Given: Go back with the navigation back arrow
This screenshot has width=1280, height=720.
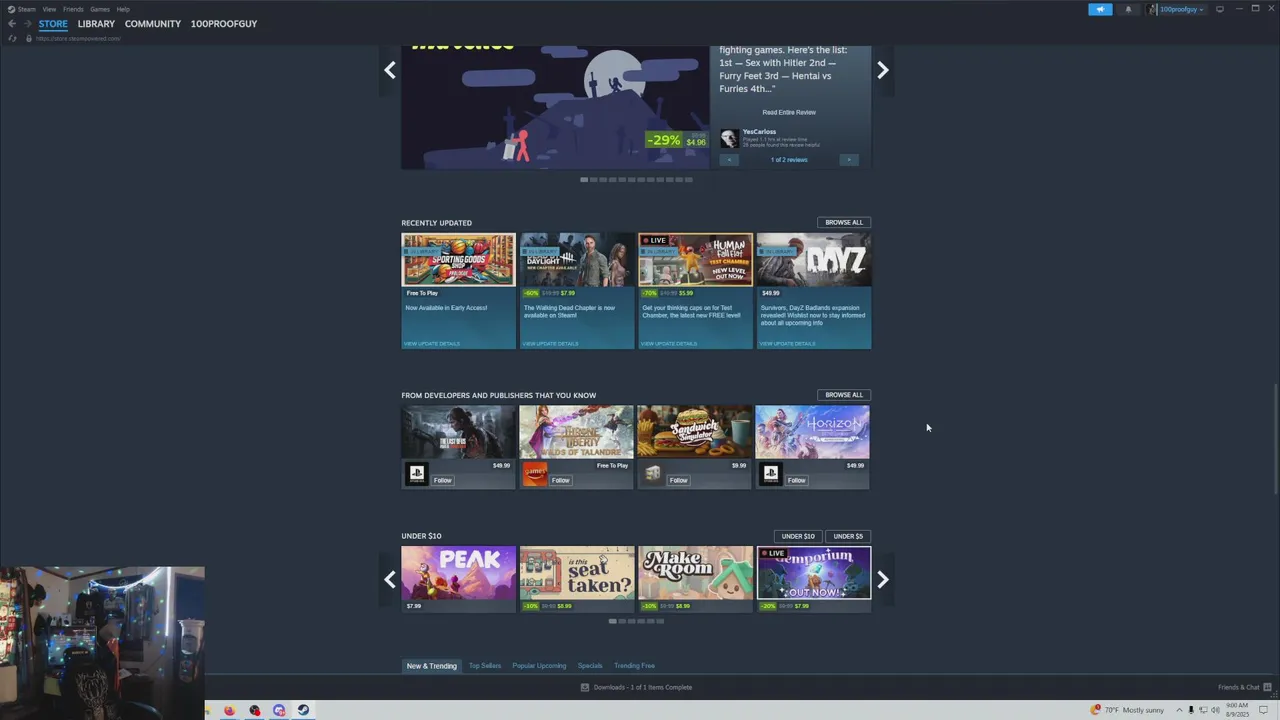Looking at the screenshot, I should click(12, 24).
